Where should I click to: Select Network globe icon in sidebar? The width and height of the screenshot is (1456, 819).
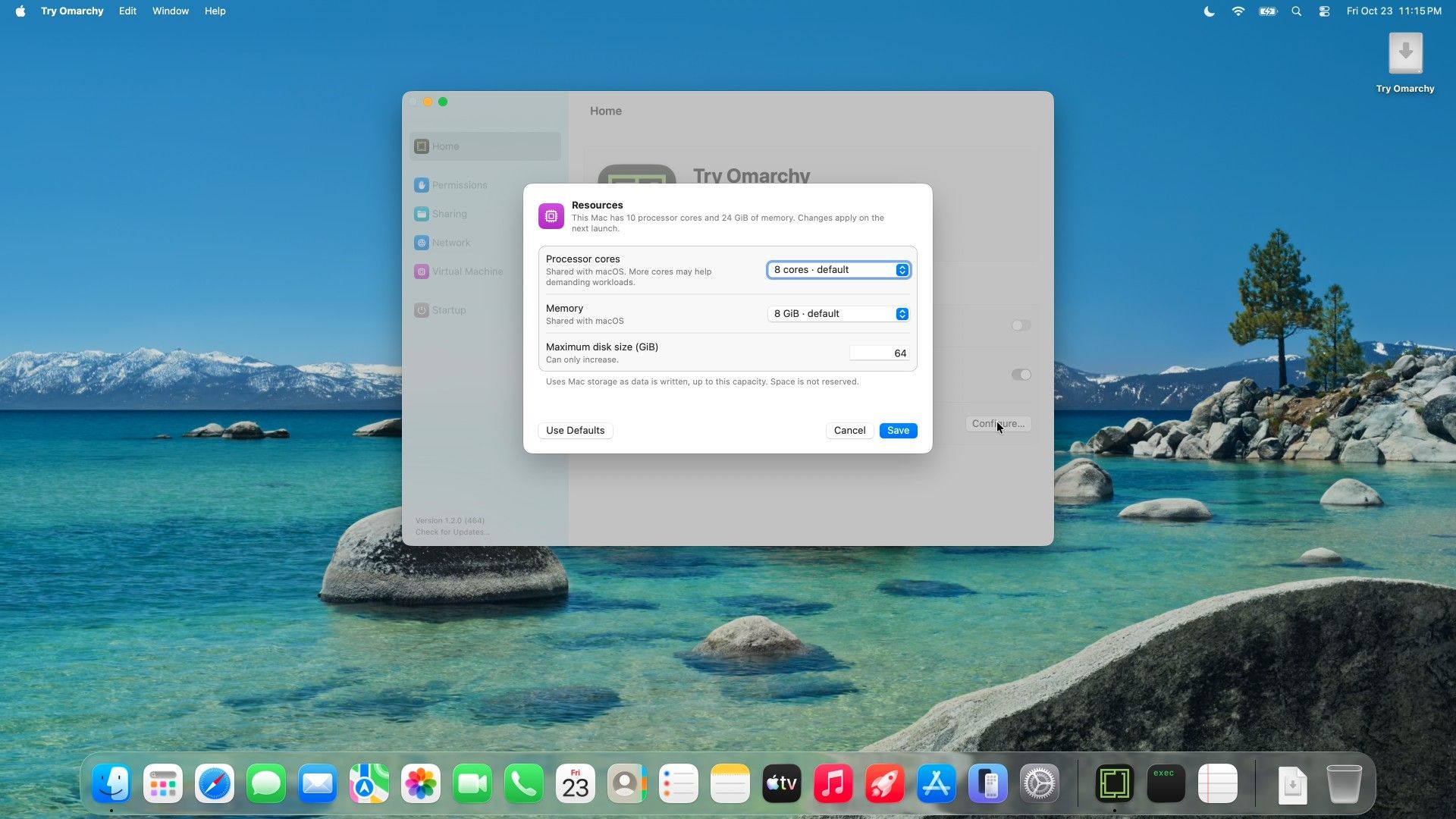click(x=422, y=243)
